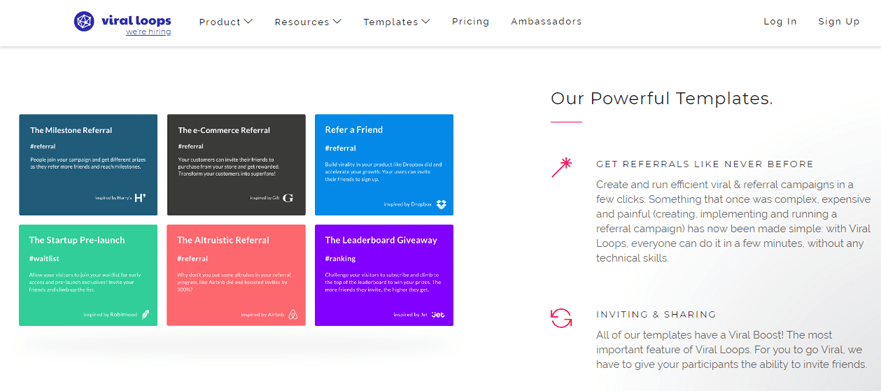Select The Startup Pre-launch template card

pyautogui.click(x=88, y=275)
